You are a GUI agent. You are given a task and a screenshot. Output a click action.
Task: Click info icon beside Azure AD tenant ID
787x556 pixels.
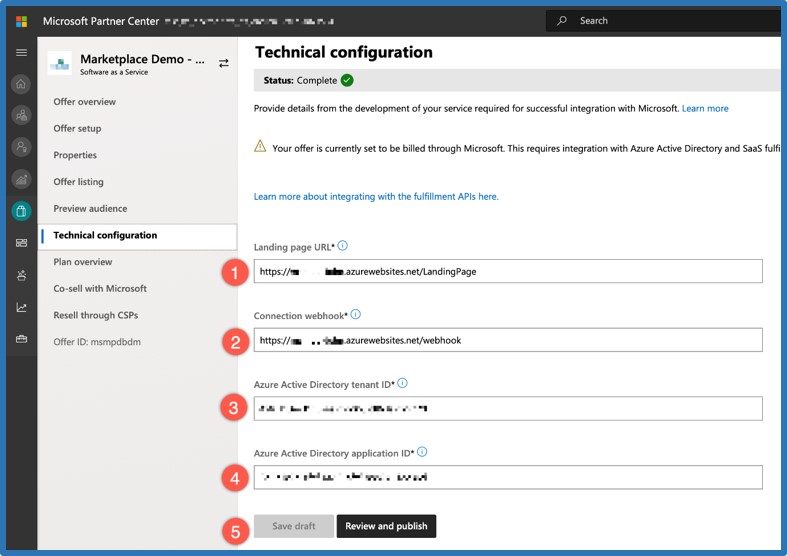(x=402, y=383)
